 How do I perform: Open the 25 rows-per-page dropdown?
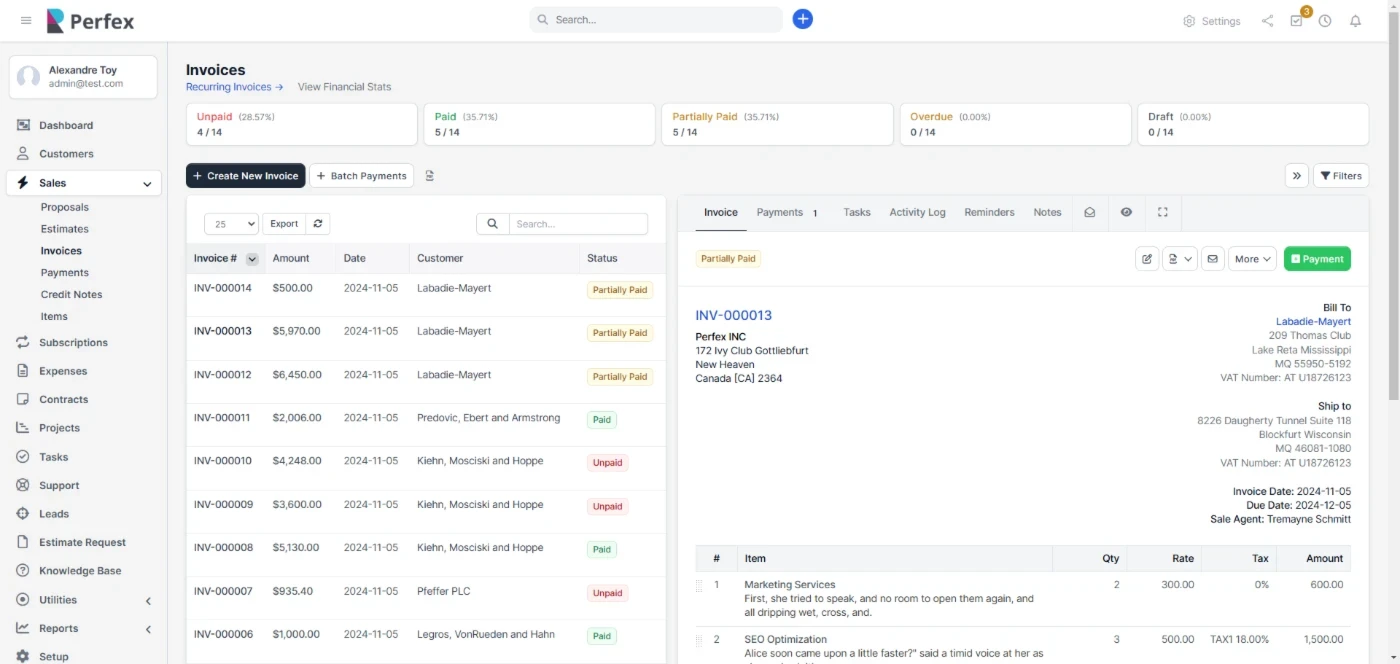pos(231,224)
